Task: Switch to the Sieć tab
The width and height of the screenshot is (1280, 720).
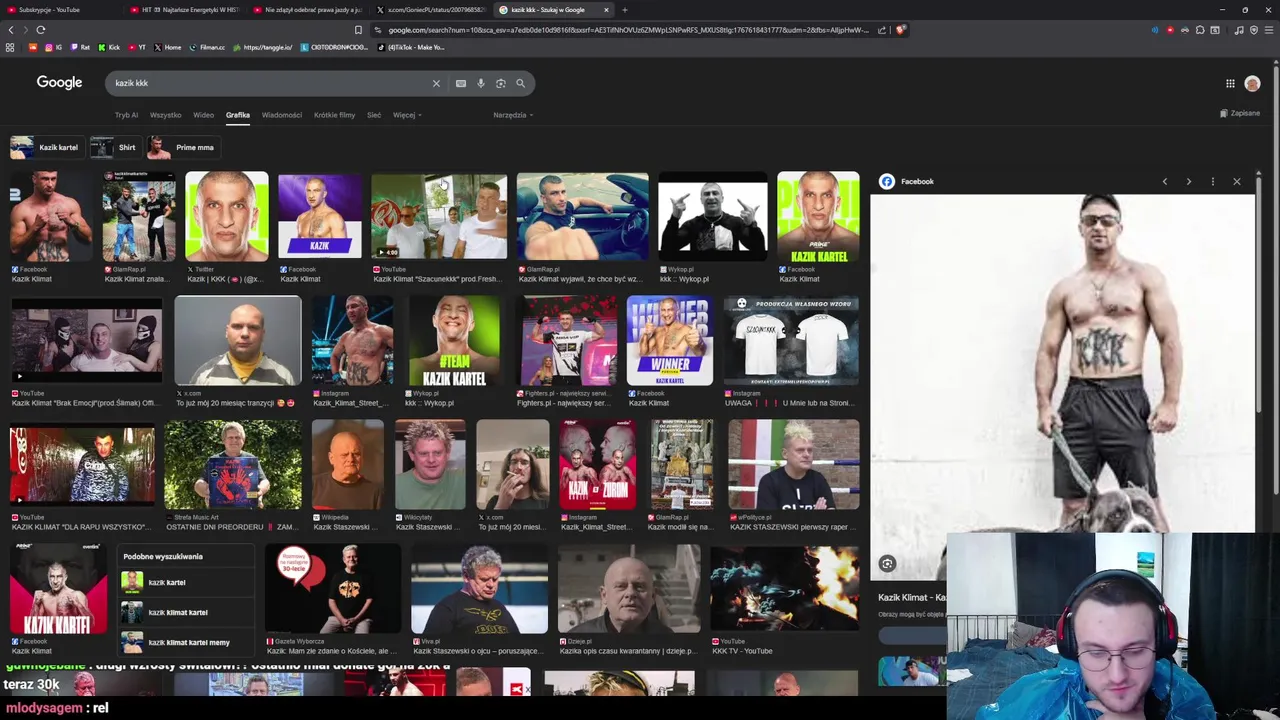Action: 374,115
